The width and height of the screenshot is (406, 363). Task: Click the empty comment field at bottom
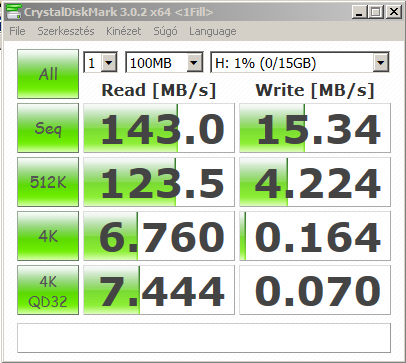click(x=204, y=338)
